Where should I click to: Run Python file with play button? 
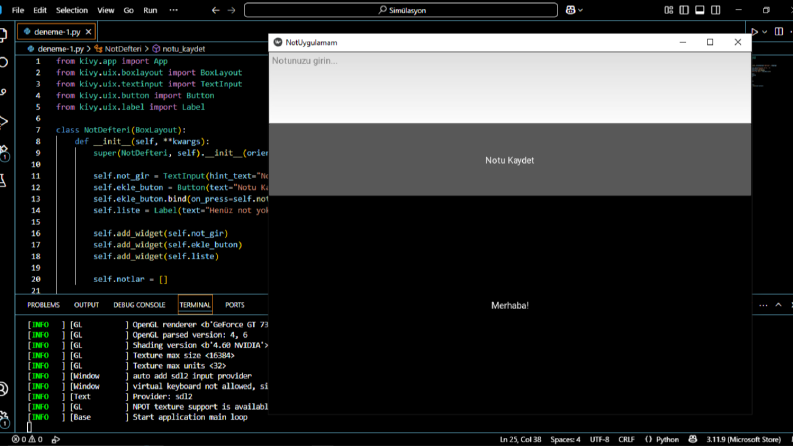755,32
